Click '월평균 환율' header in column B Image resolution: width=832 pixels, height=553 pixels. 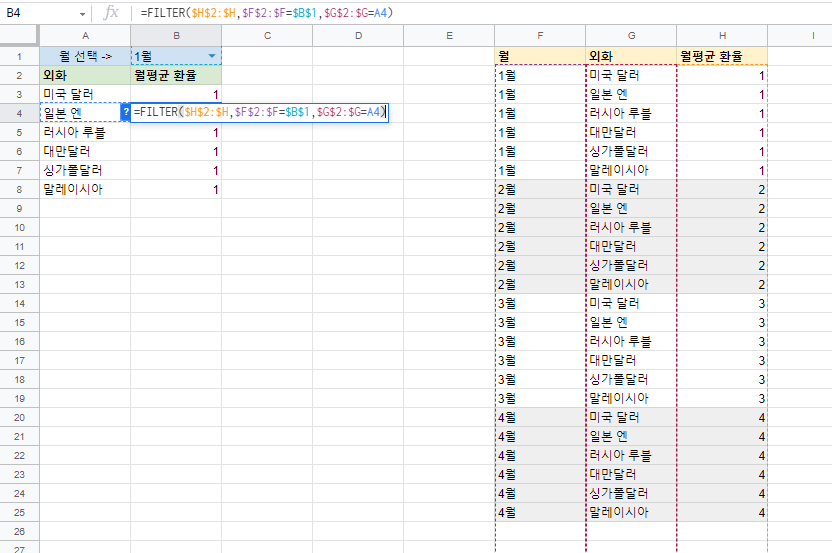coord(176,75)
